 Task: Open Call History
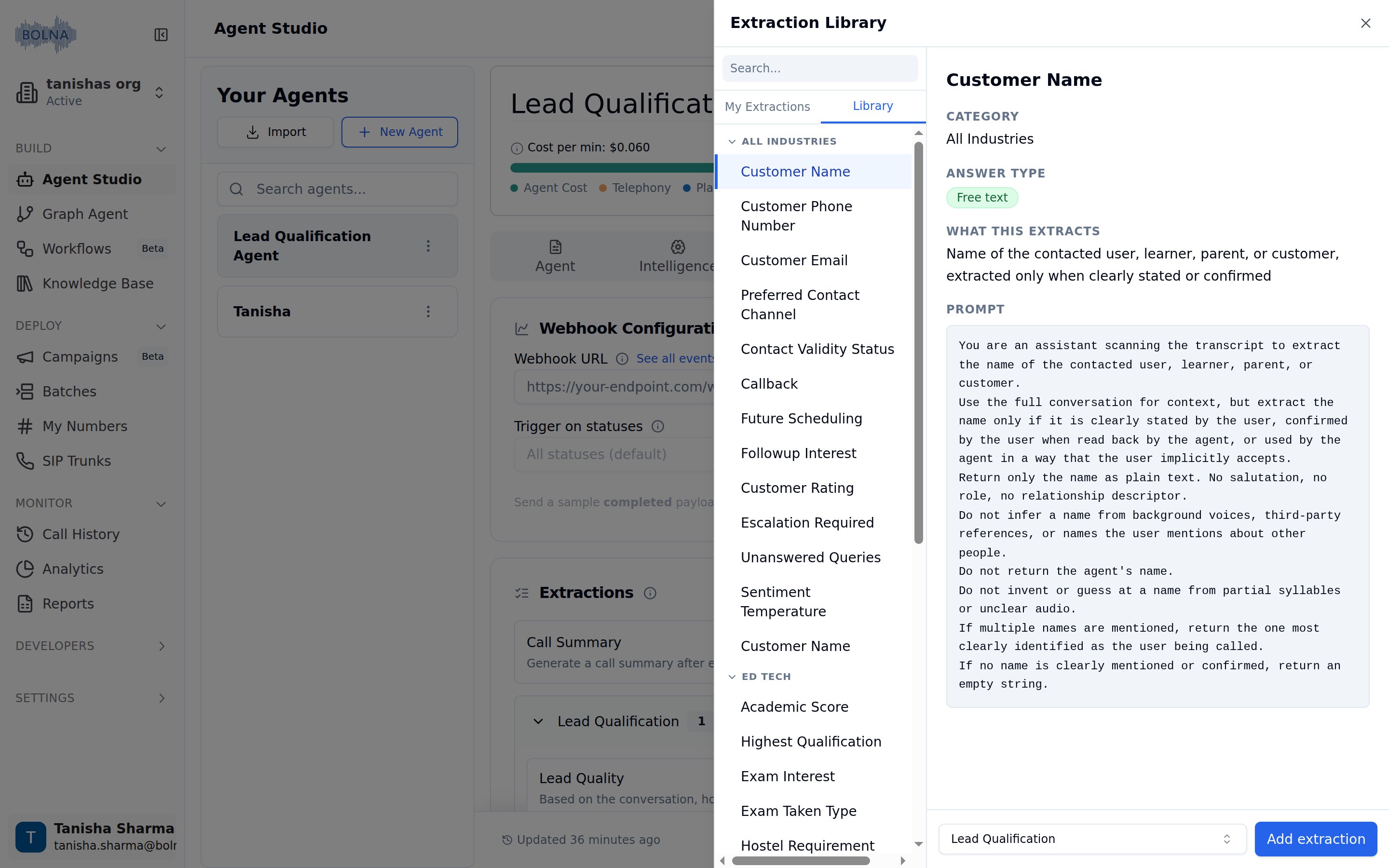coord(92,534)
